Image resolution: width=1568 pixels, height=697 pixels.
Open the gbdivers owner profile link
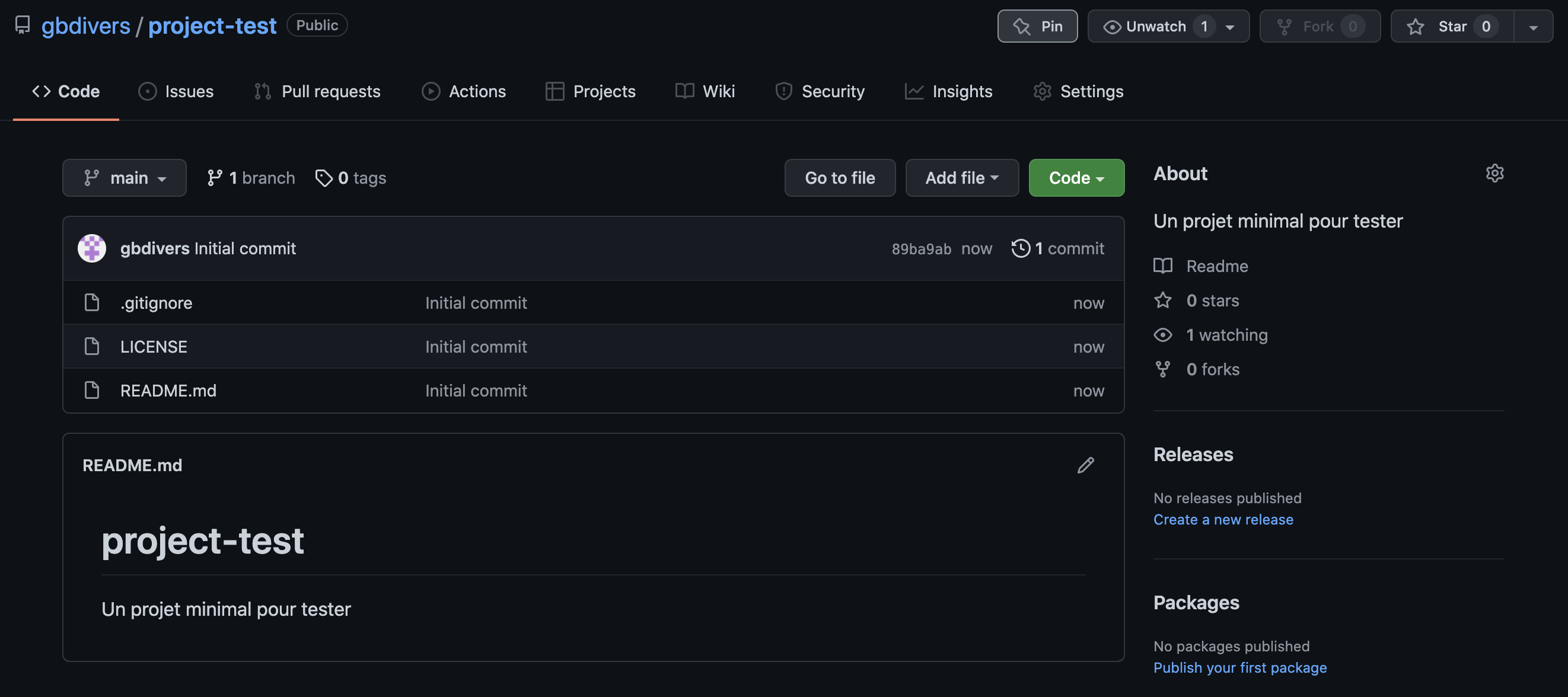pyautogui.click(x=86, y=25)
